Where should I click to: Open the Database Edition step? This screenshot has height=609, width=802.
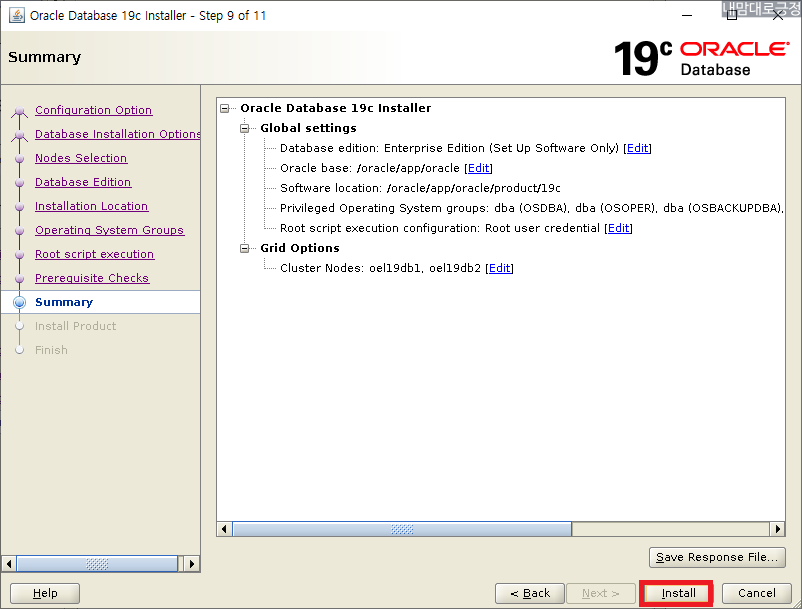(83, 182)
